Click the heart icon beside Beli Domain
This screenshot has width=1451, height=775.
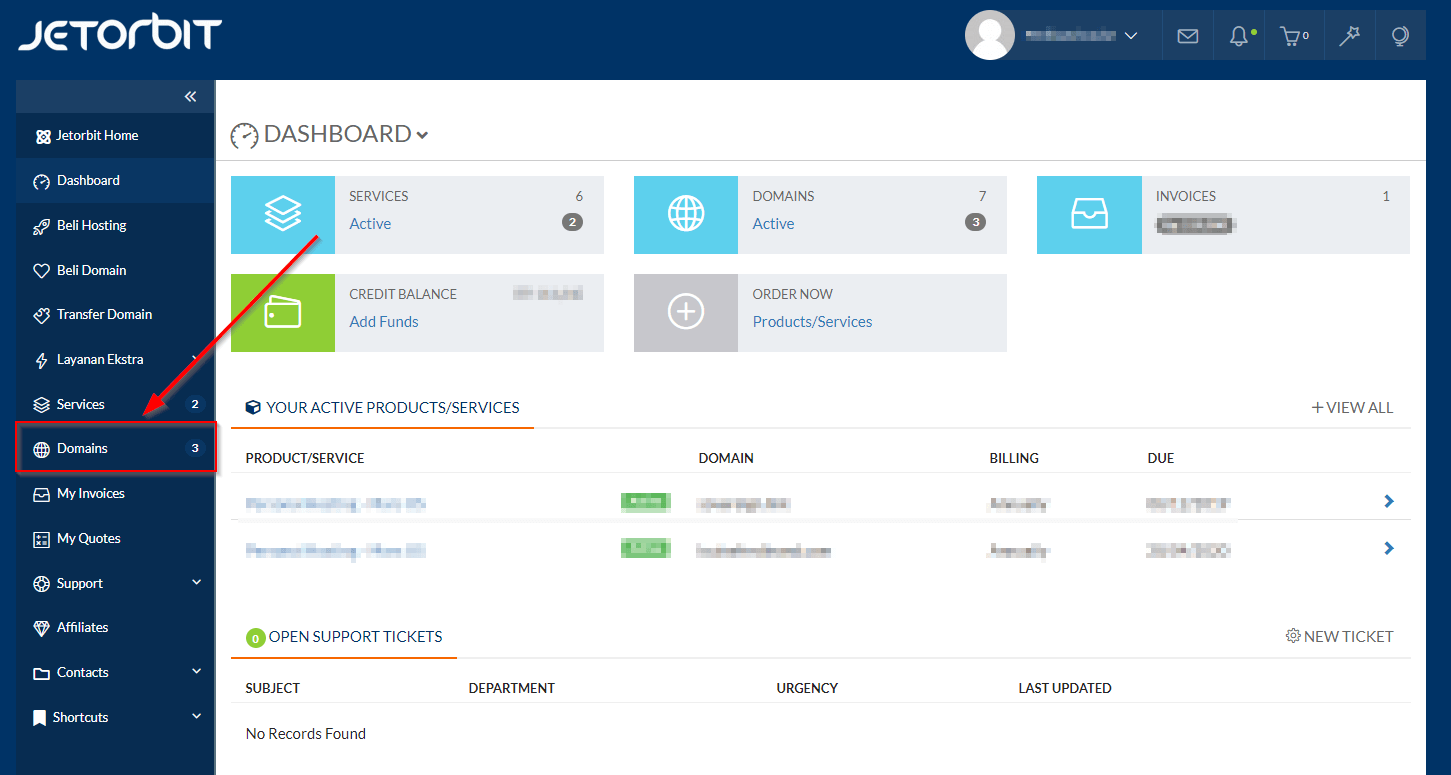[41, 271]
